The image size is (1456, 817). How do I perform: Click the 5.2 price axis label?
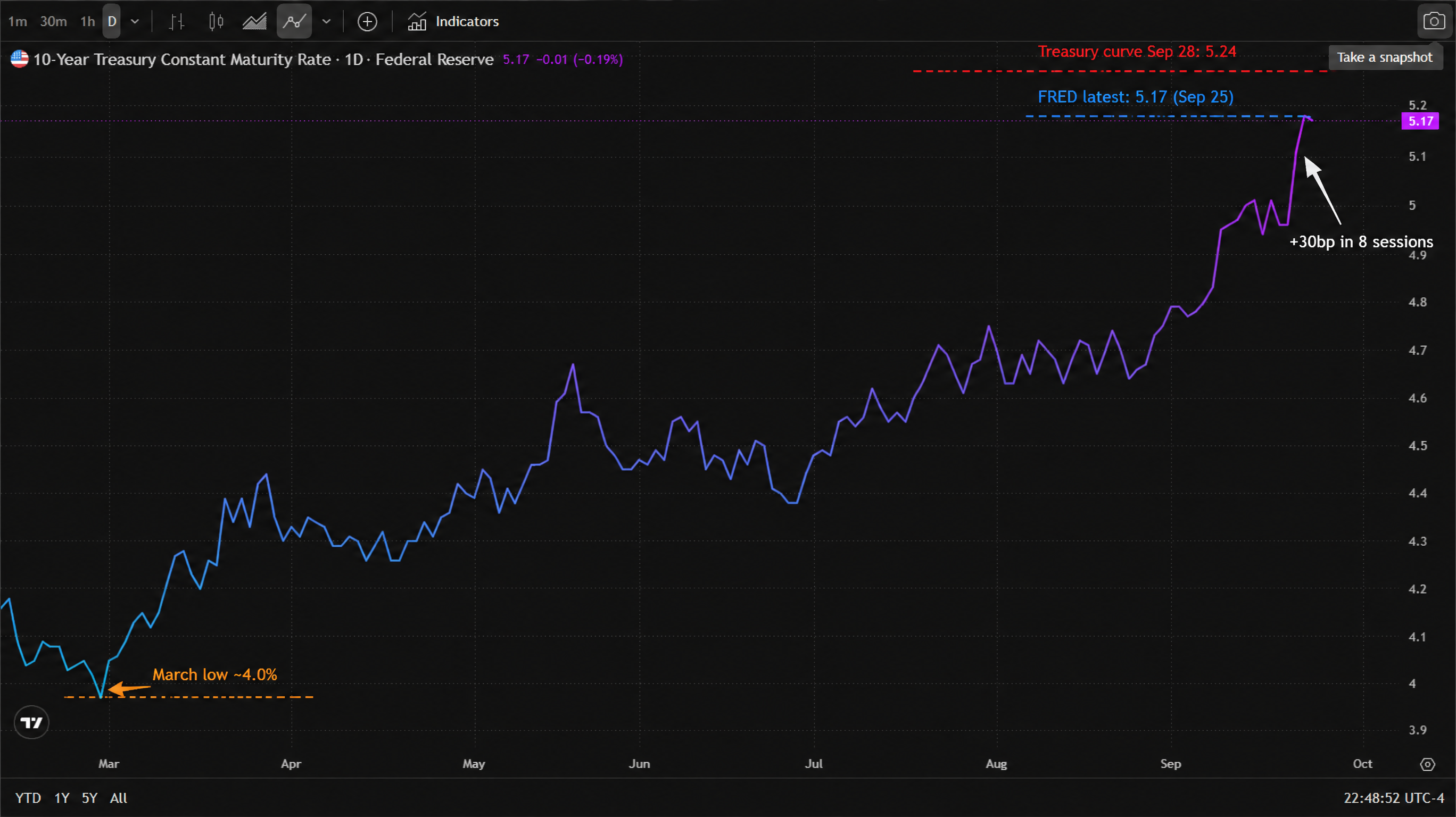tap(1417, 105)
